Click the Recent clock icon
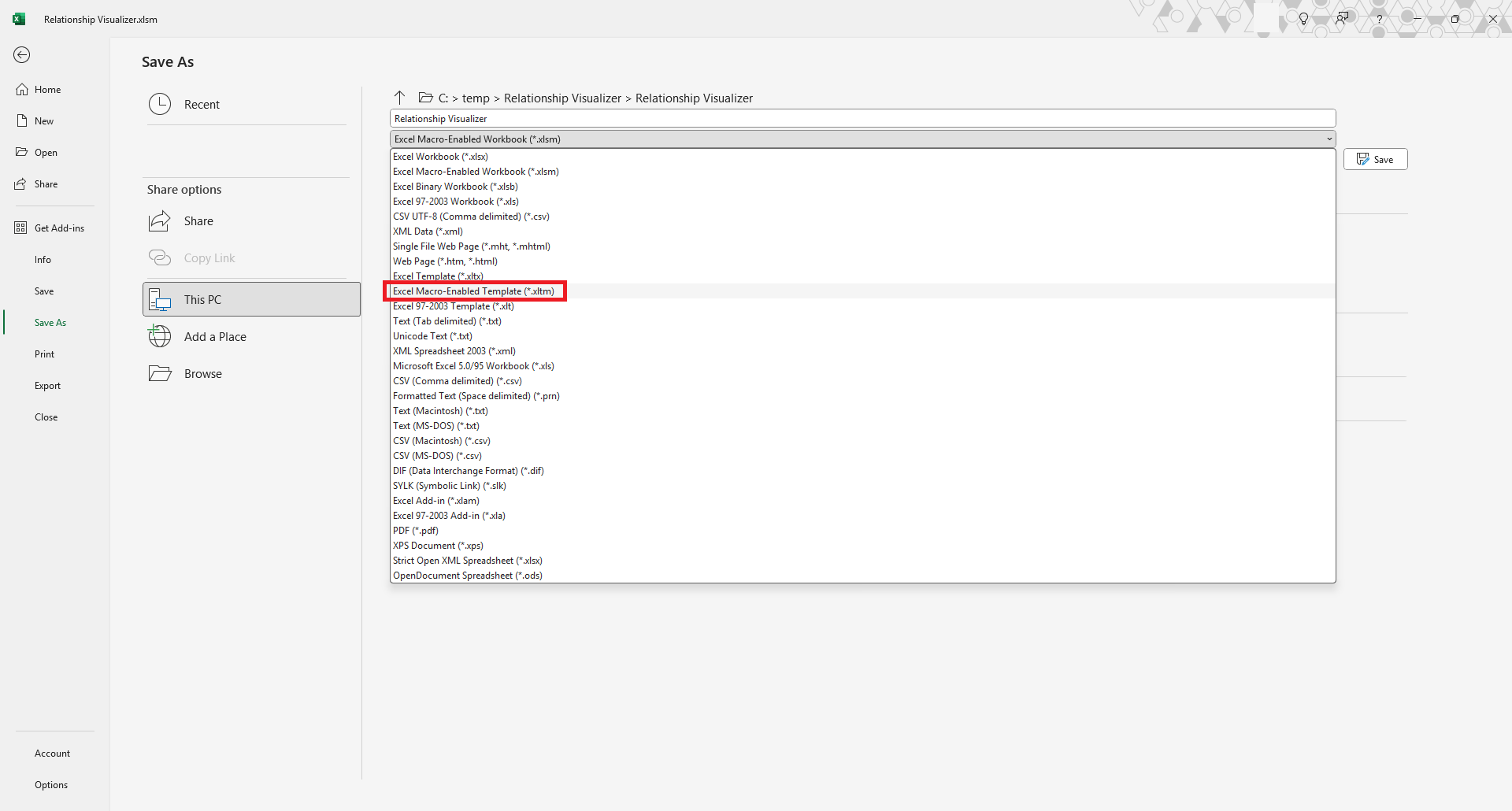 point(160,104)
